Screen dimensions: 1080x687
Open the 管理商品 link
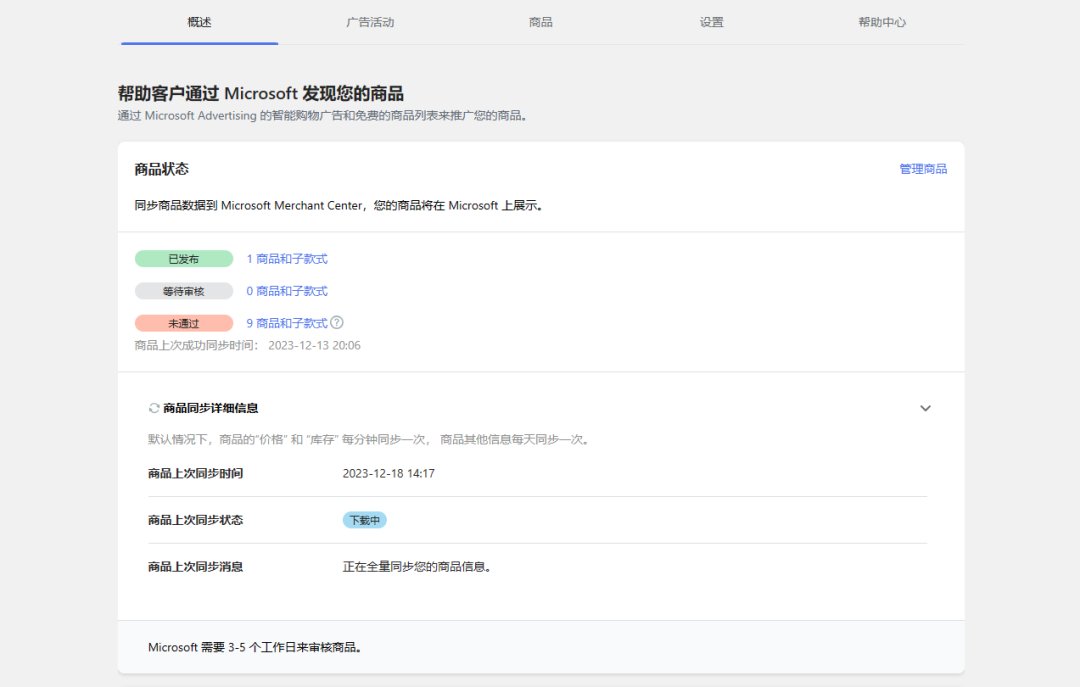click(x=923, y=169)
